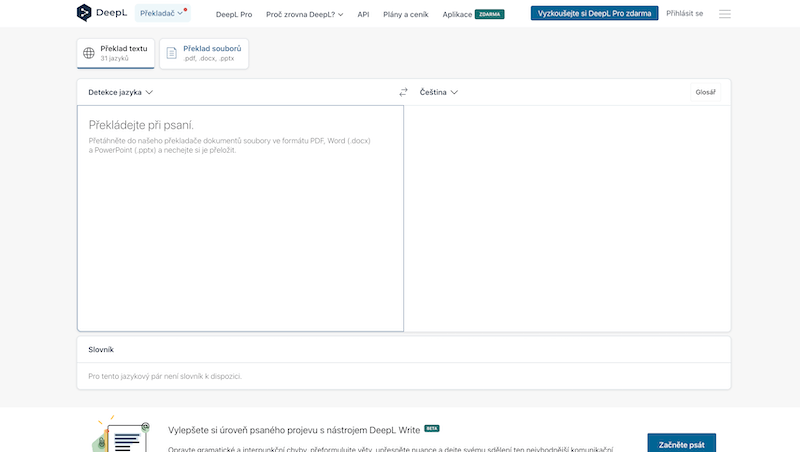Click the globe icon for text translation
800x452 pixels.
click(x=89, y=54)
